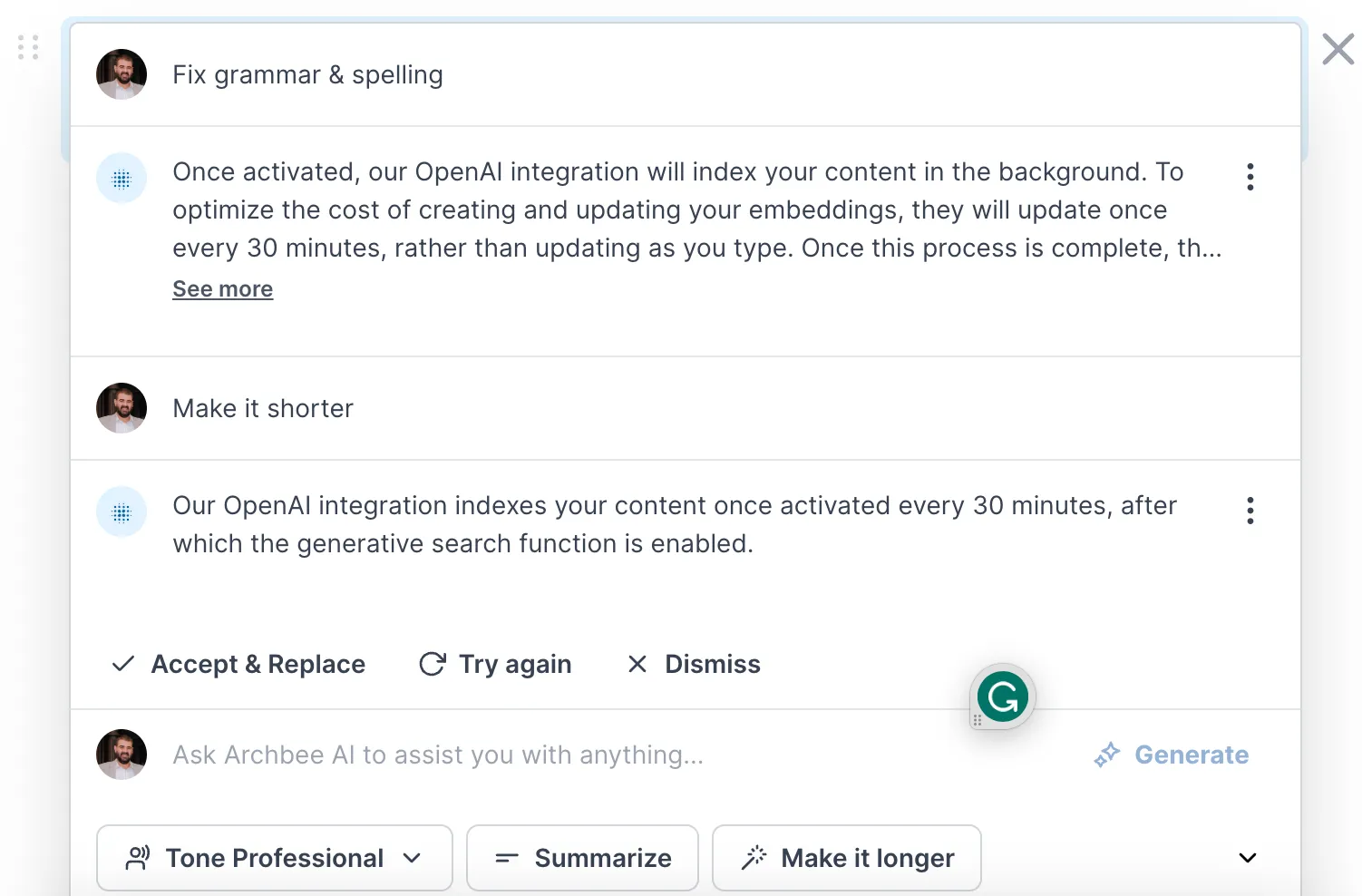The image size is (1362, 896).
Task: Click the drag handle dots icon
Action: 28,47
